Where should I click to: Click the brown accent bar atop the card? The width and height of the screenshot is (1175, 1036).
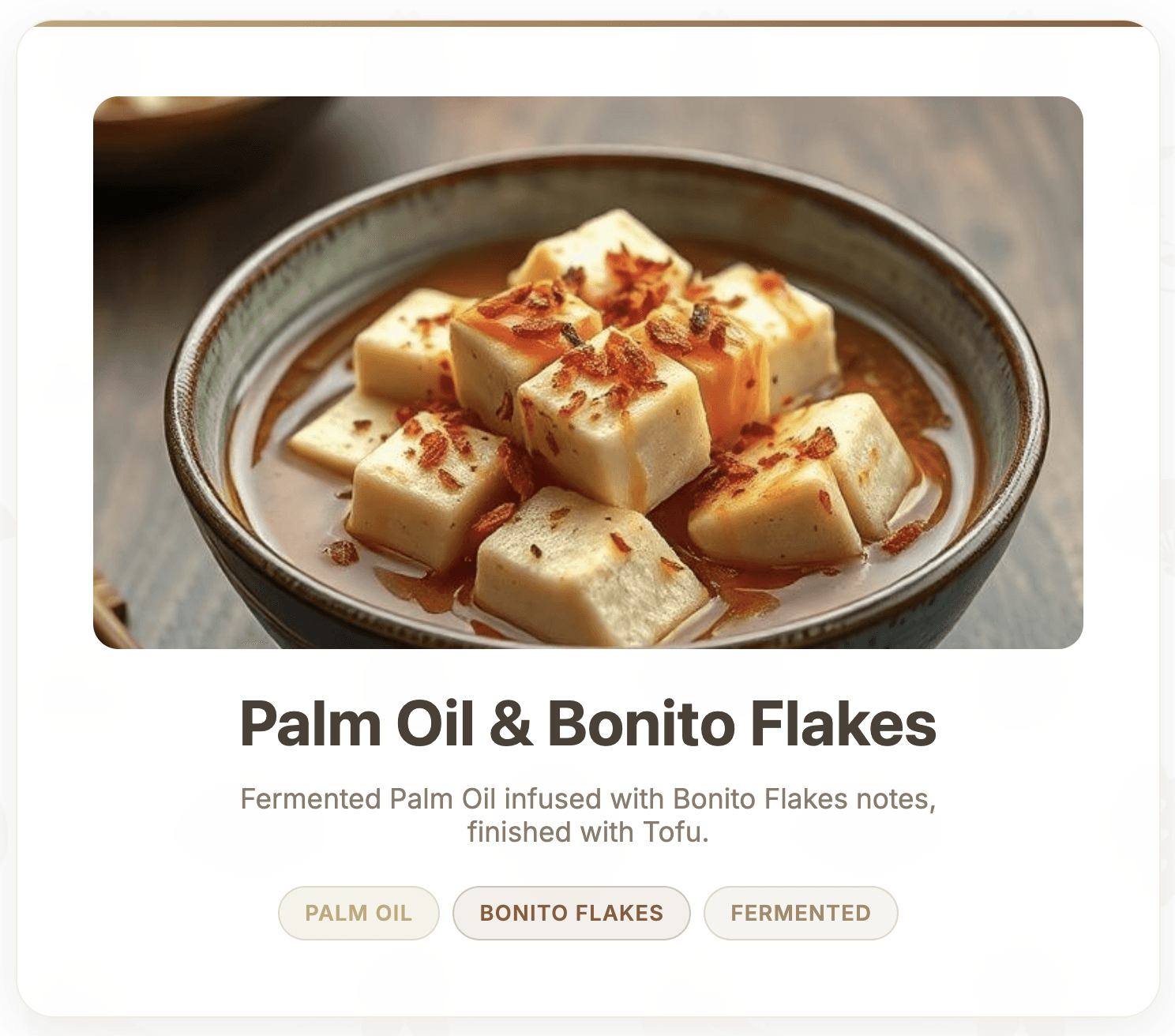coord(588,24)
